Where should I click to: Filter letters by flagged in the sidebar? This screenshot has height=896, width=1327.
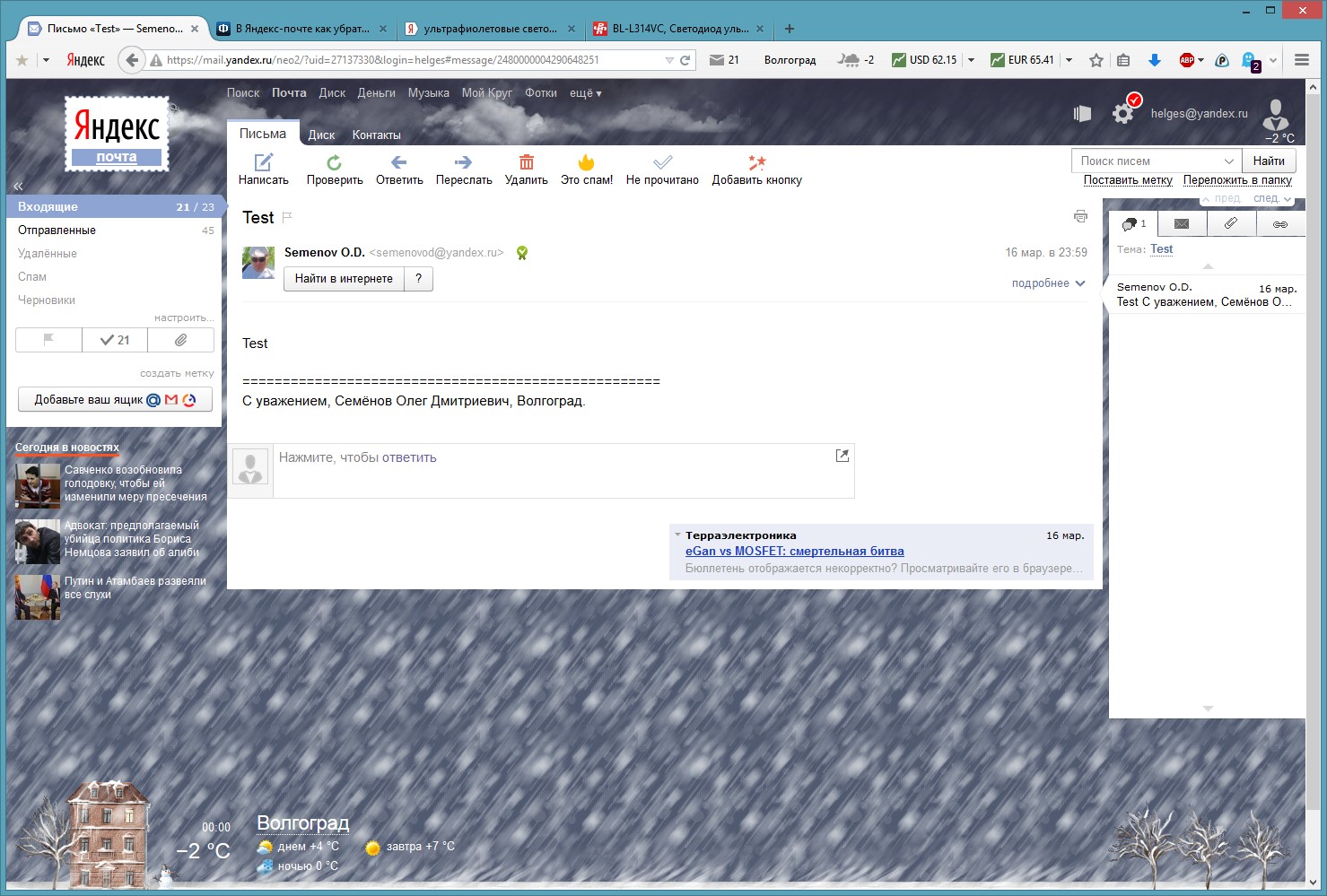tap(48, 340)
